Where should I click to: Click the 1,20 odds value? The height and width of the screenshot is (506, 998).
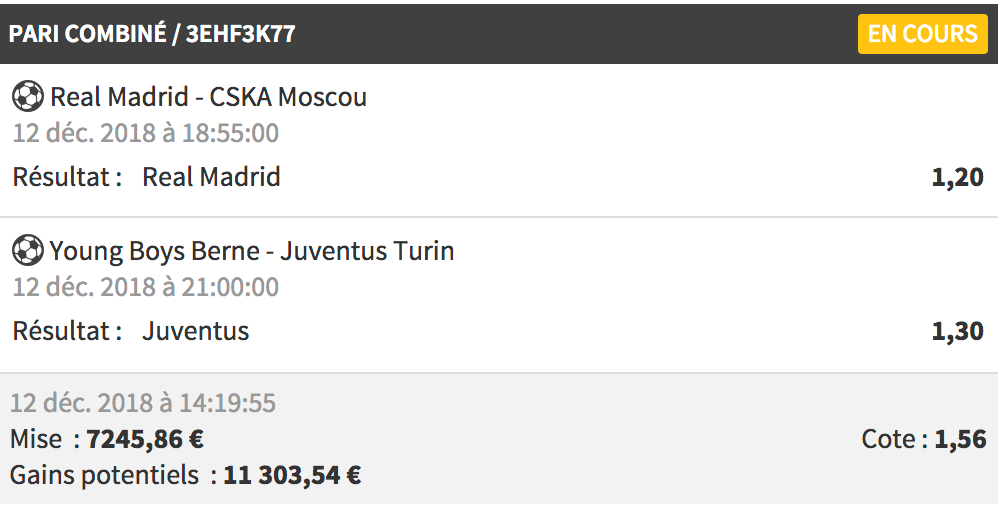tap(957, 177)
